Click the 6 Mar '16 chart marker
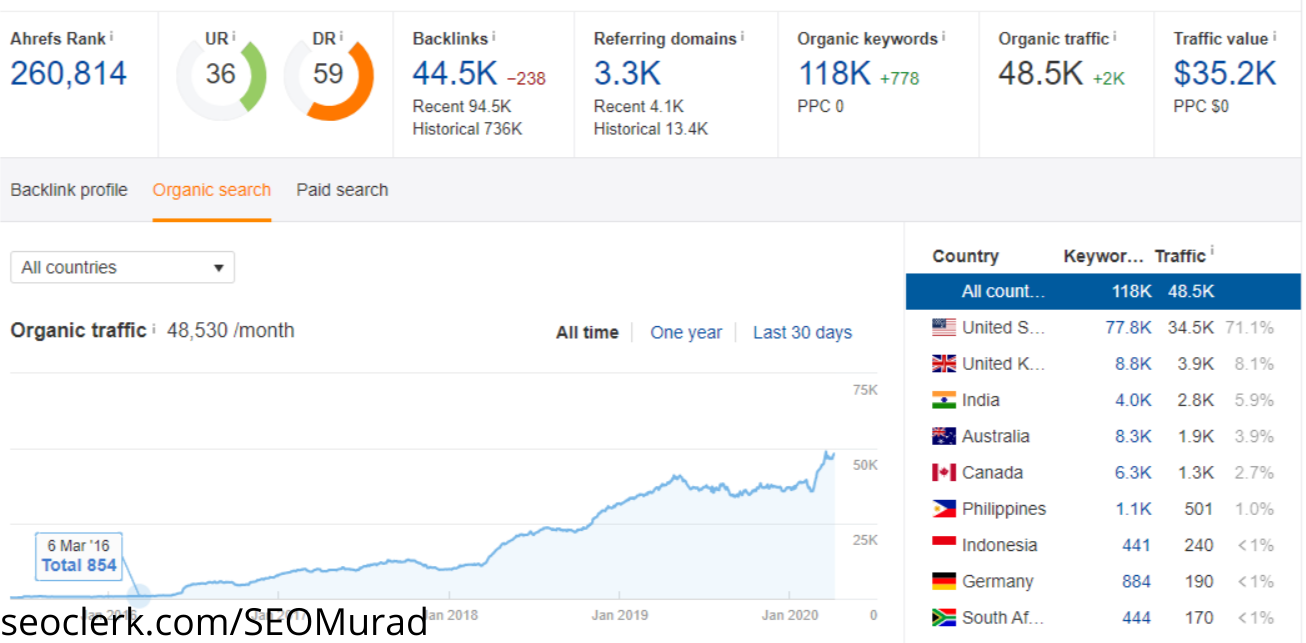1306x643 pixels. [x=139, y=596]
